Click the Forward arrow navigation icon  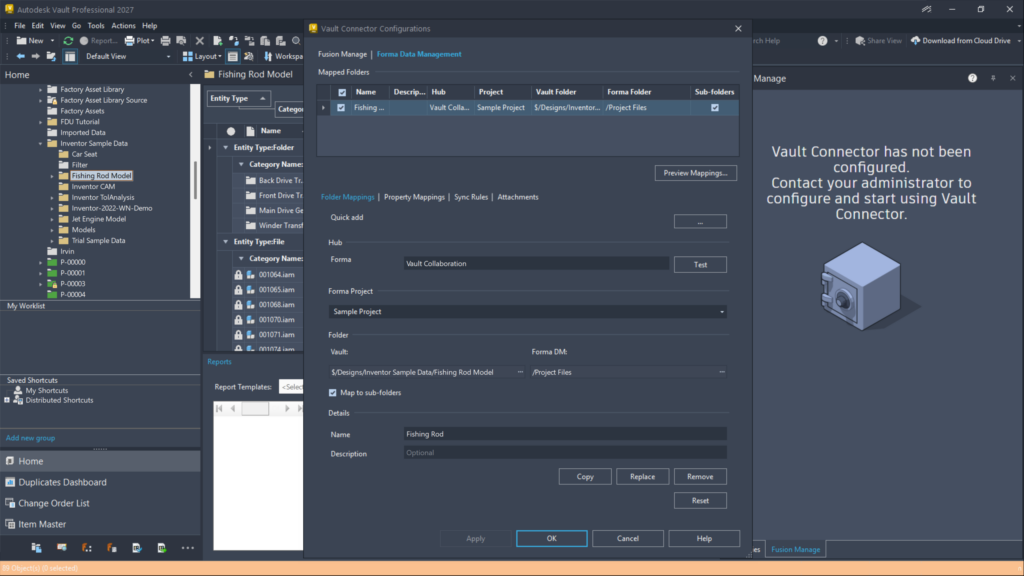tap(36, 56)
